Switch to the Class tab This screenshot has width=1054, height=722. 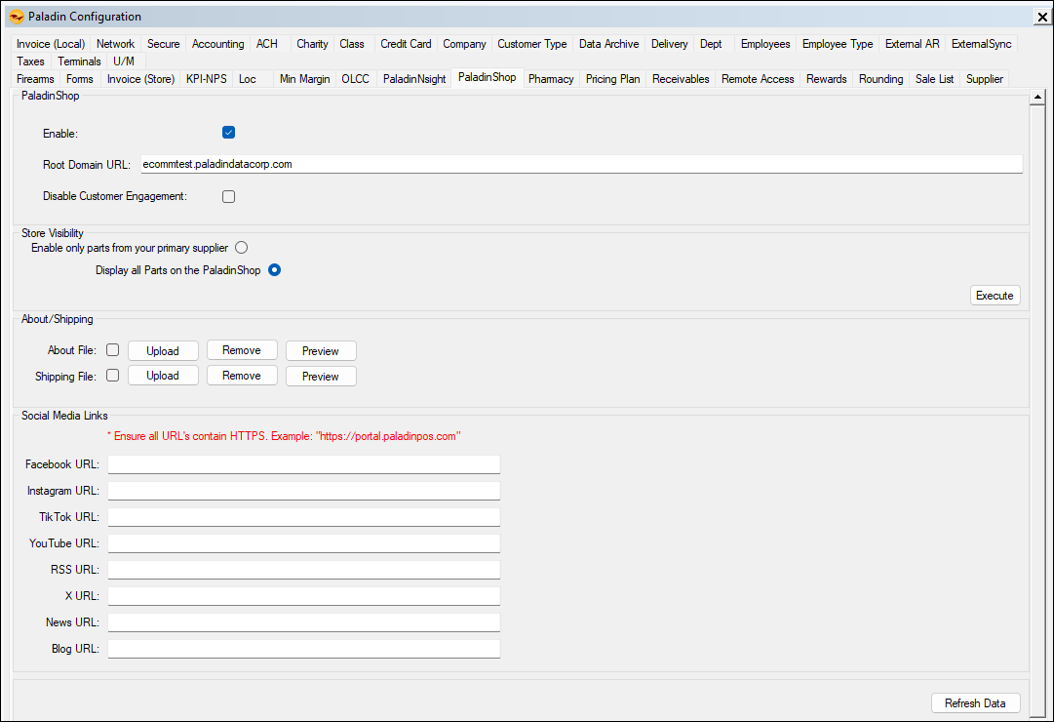coord(352,44)
